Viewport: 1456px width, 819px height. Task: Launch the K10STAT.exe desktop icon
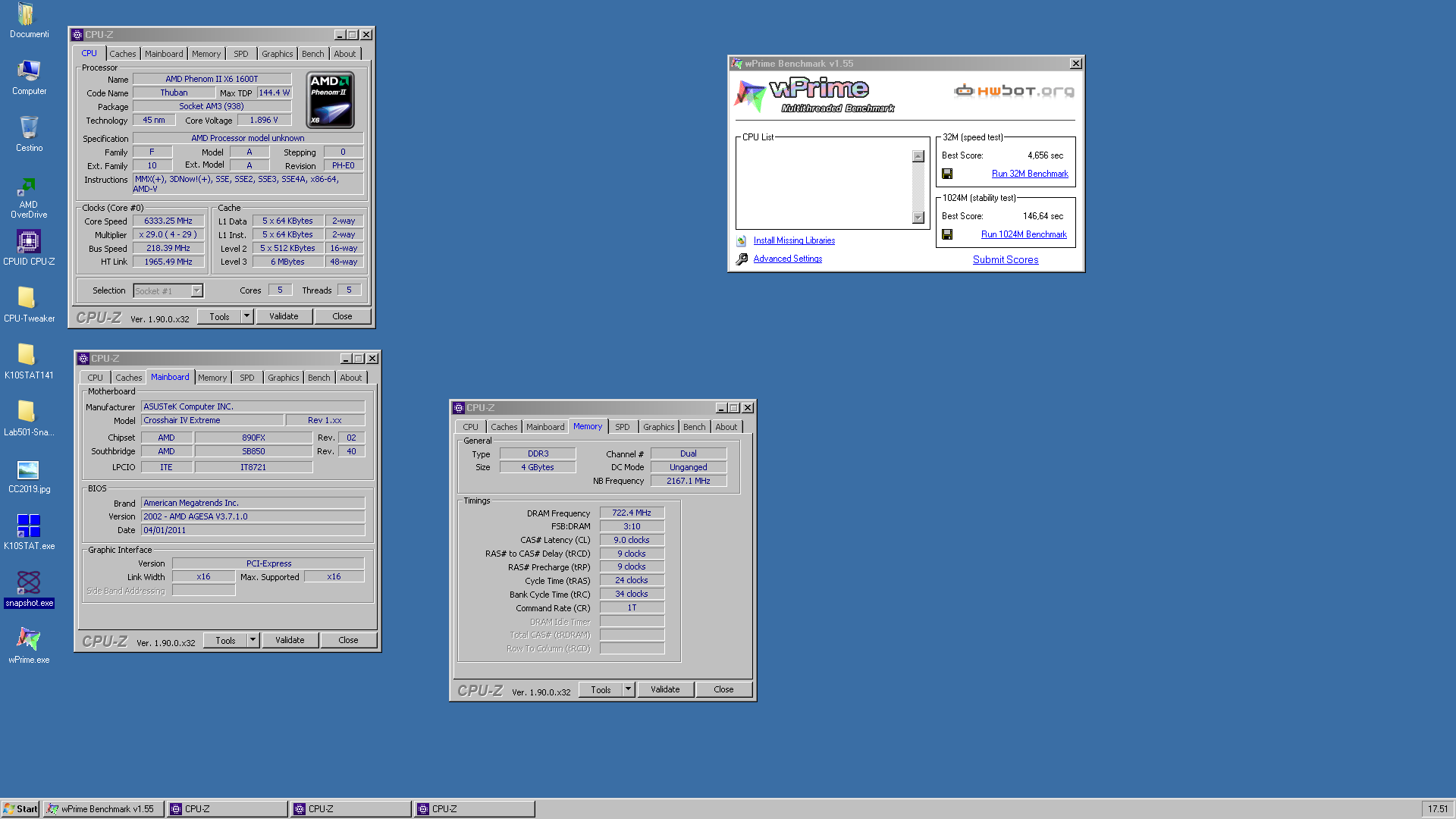point(29,532)
